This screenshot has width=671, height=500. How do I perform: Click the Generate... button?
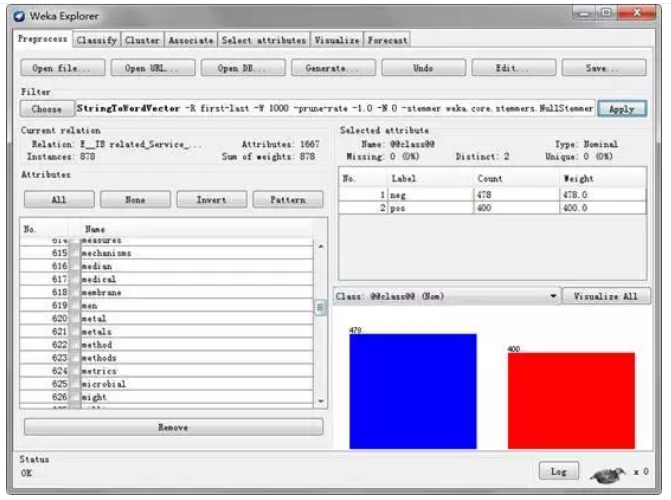tap(333, 68)
